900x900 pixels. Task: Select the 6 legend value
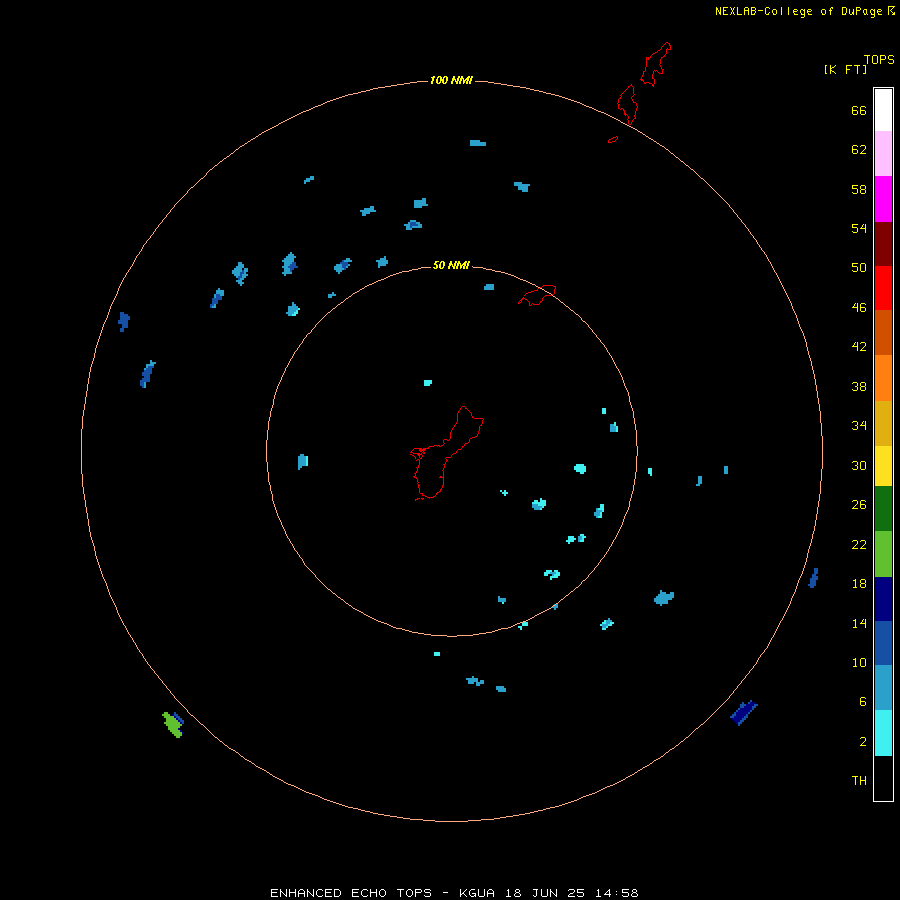click(x=863, y=702)
